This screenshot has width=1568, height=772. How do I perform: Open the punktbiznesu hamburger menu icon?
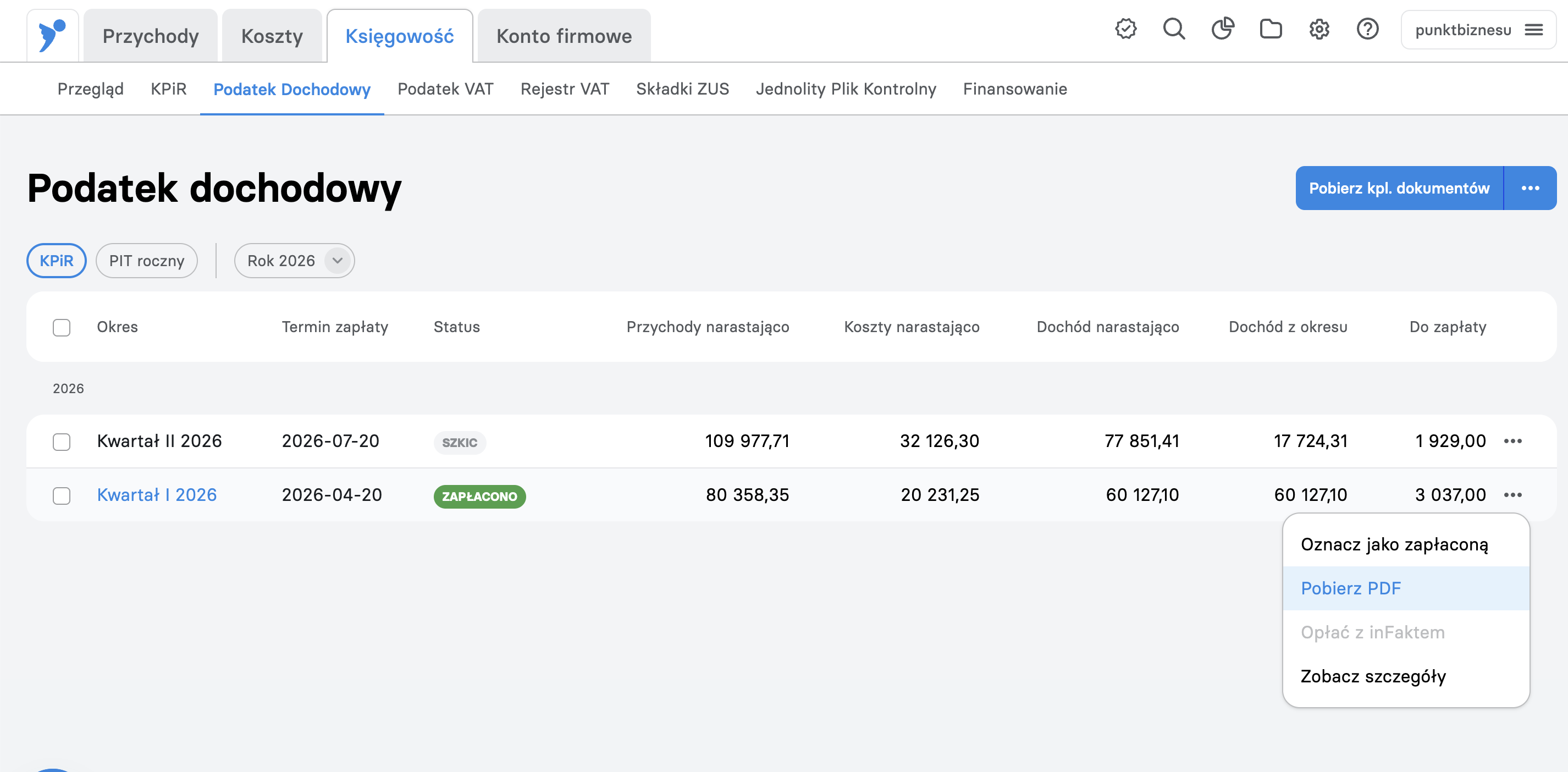pos(1533,29)
